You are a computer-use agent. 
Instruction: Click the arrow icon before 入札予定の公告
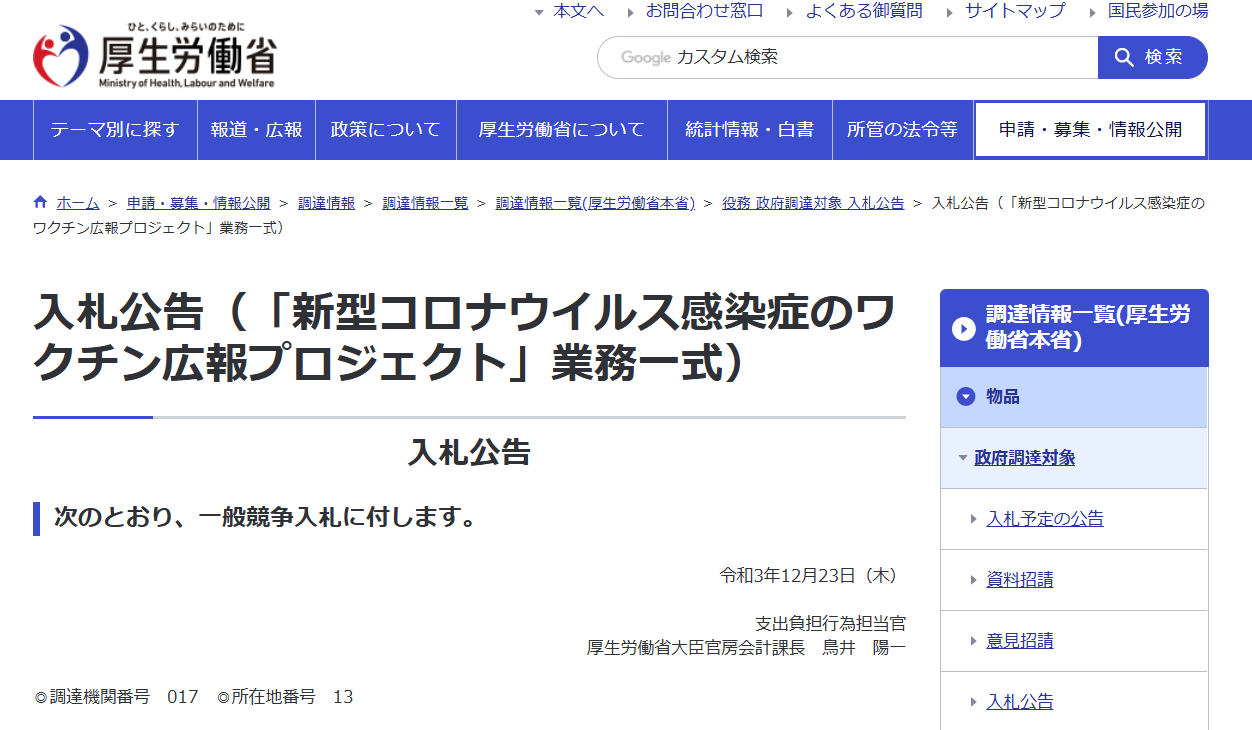(974, 519)
